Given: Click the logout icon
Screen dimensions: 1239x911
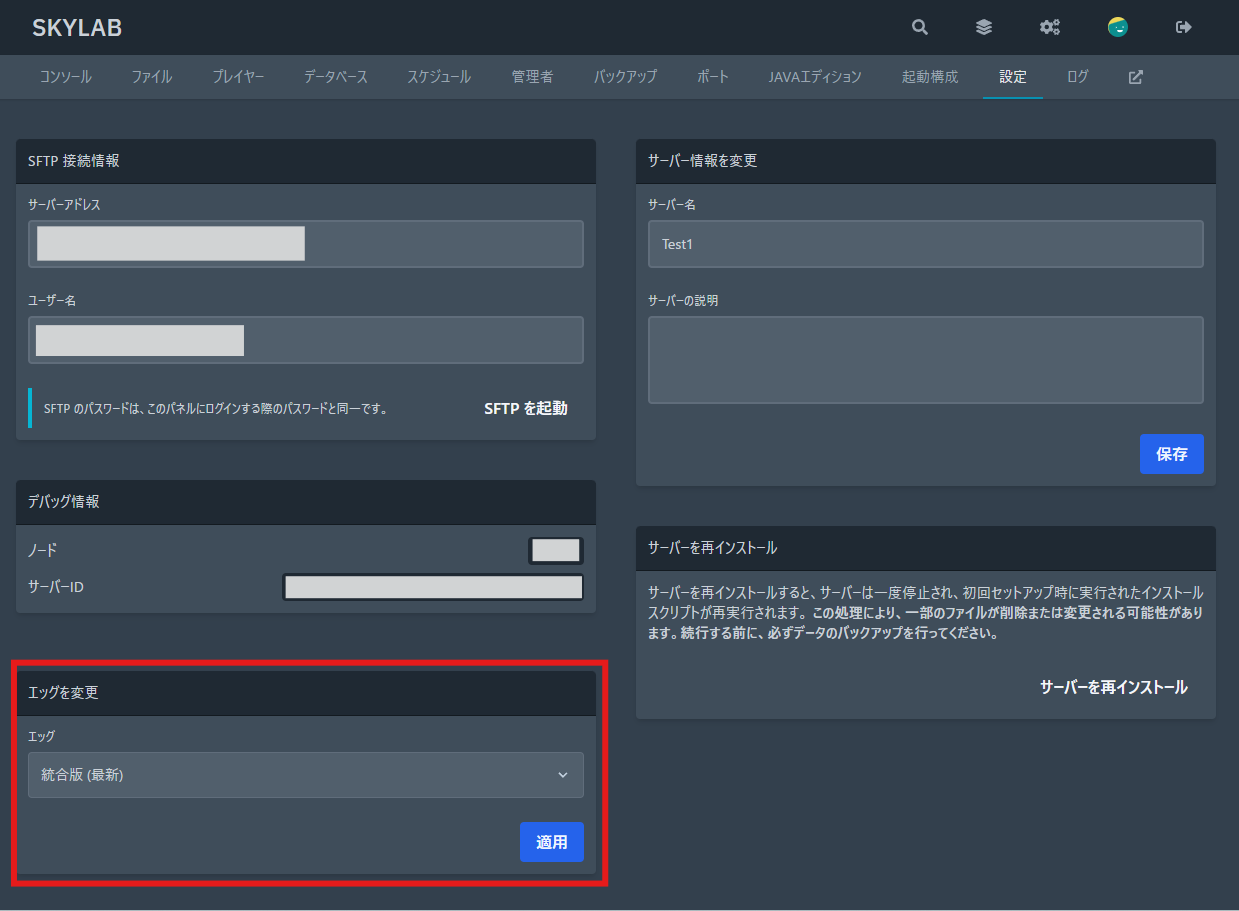Looking at the screenshot, I should click(1184, 28).
